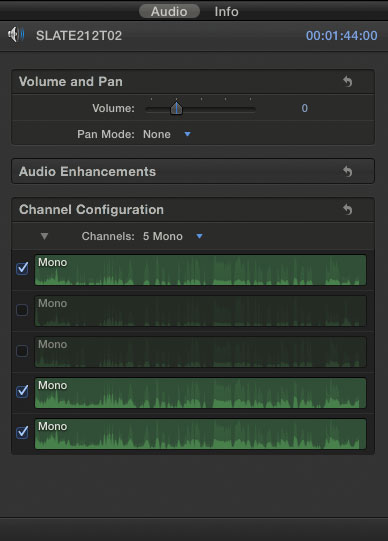
Task: Enable the third Mono channel checkbox
Action: (22, 351)
